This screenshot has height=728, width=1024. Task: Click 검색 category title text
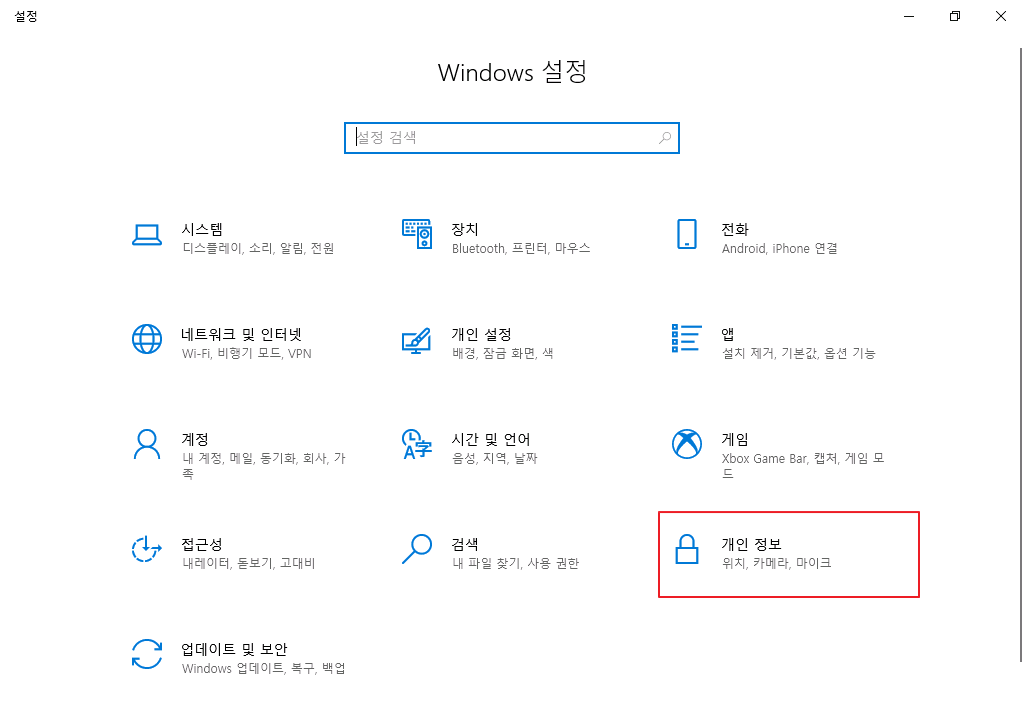pos(465,545)
